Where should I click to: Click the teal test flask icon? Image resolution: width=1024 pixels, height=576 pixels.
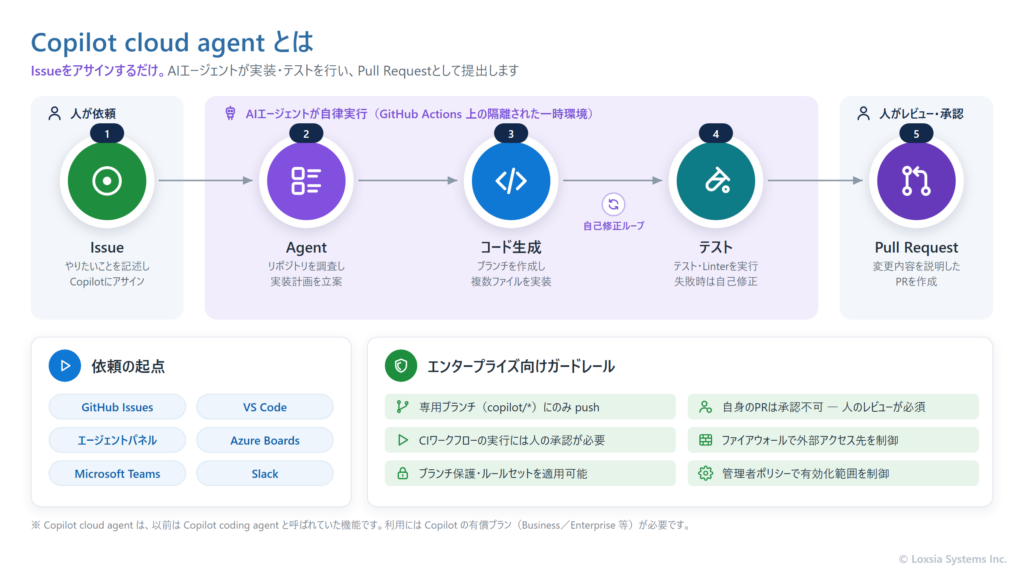point(716,181)
